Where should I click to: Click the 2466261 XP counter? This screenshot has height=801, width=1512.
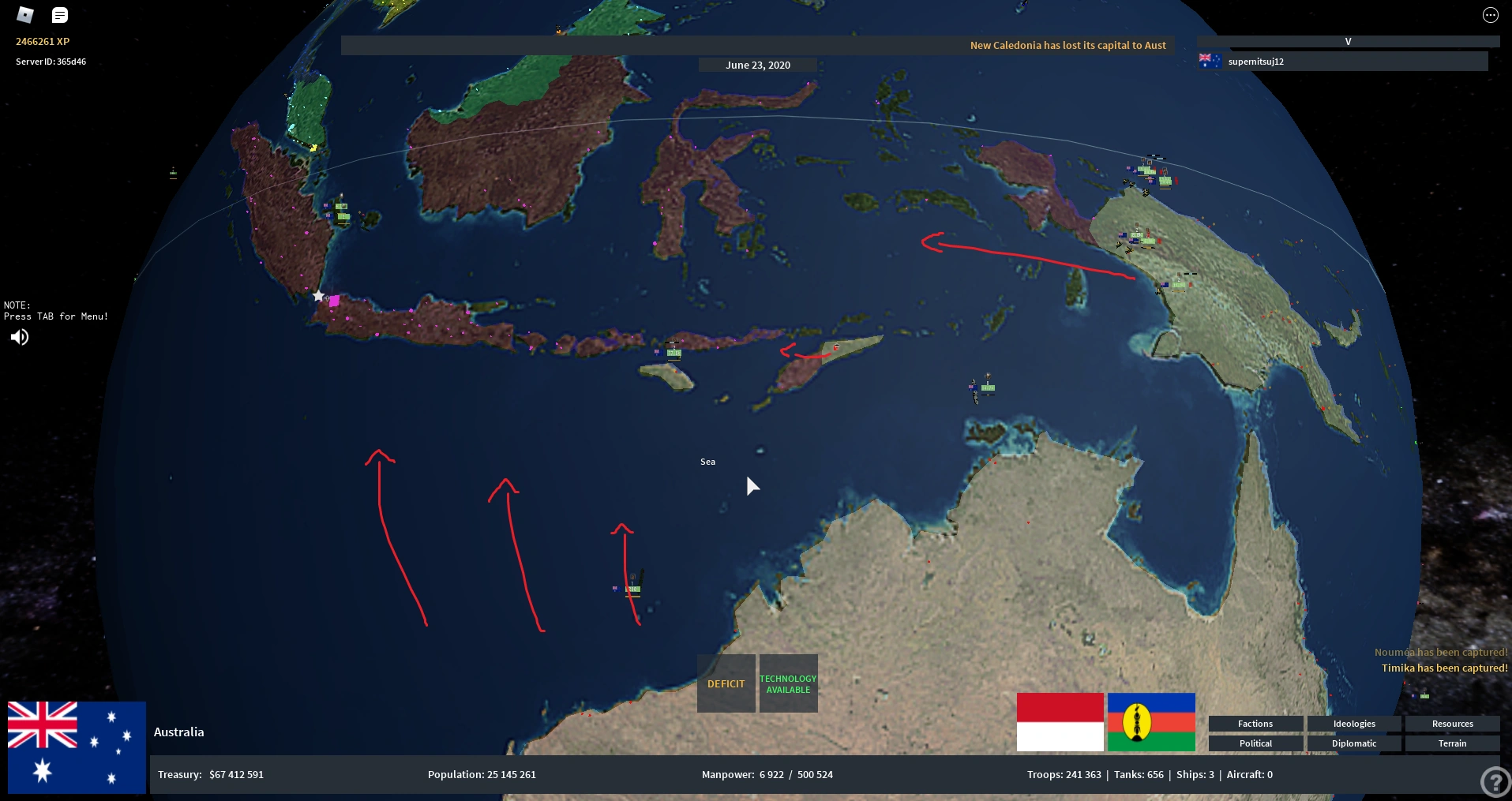tap(43, 42)
